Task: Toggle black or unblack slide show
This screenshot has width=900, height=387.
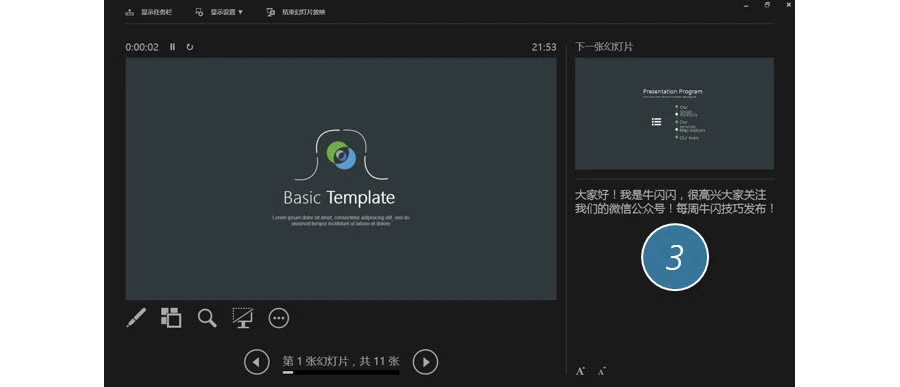Action: [243, 318]
